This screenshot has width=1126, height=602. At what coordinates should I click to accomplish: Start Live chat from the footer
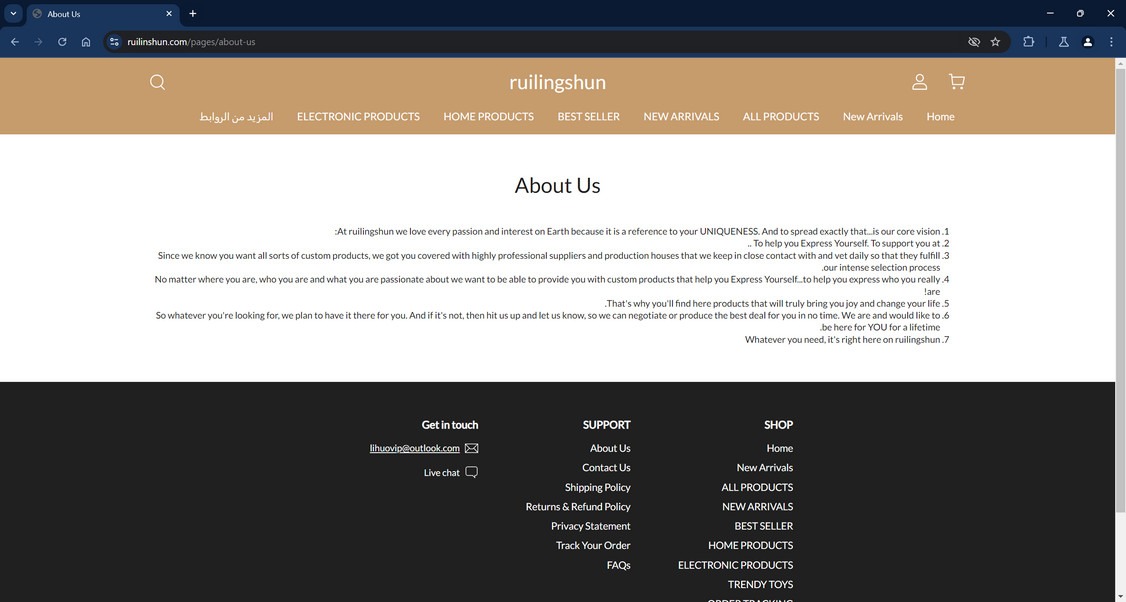click(x=442, y=473)
